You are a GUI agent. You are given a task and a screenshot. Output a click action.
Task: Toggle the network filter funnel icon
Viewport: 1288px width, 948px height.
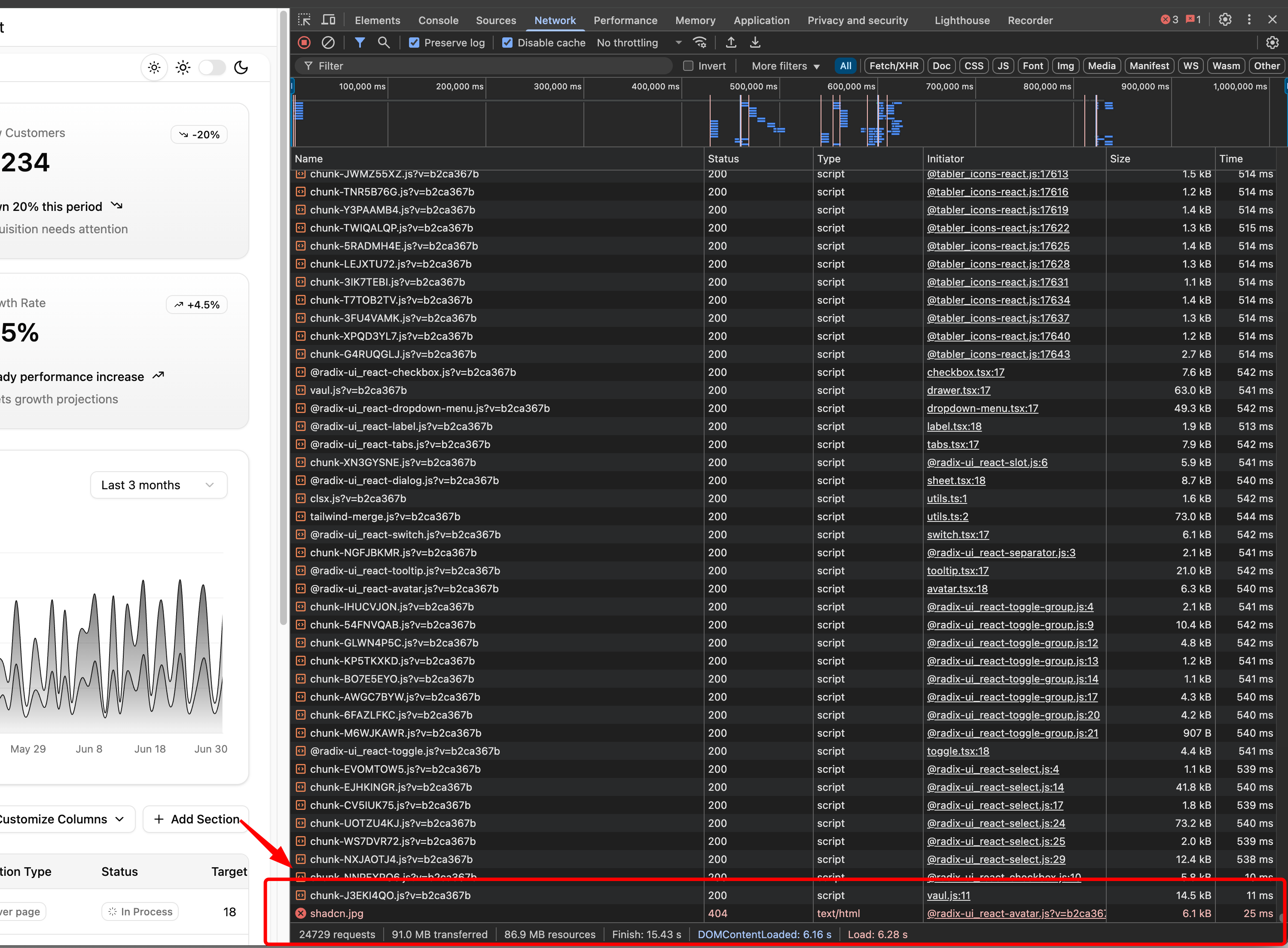coord(360,43)
